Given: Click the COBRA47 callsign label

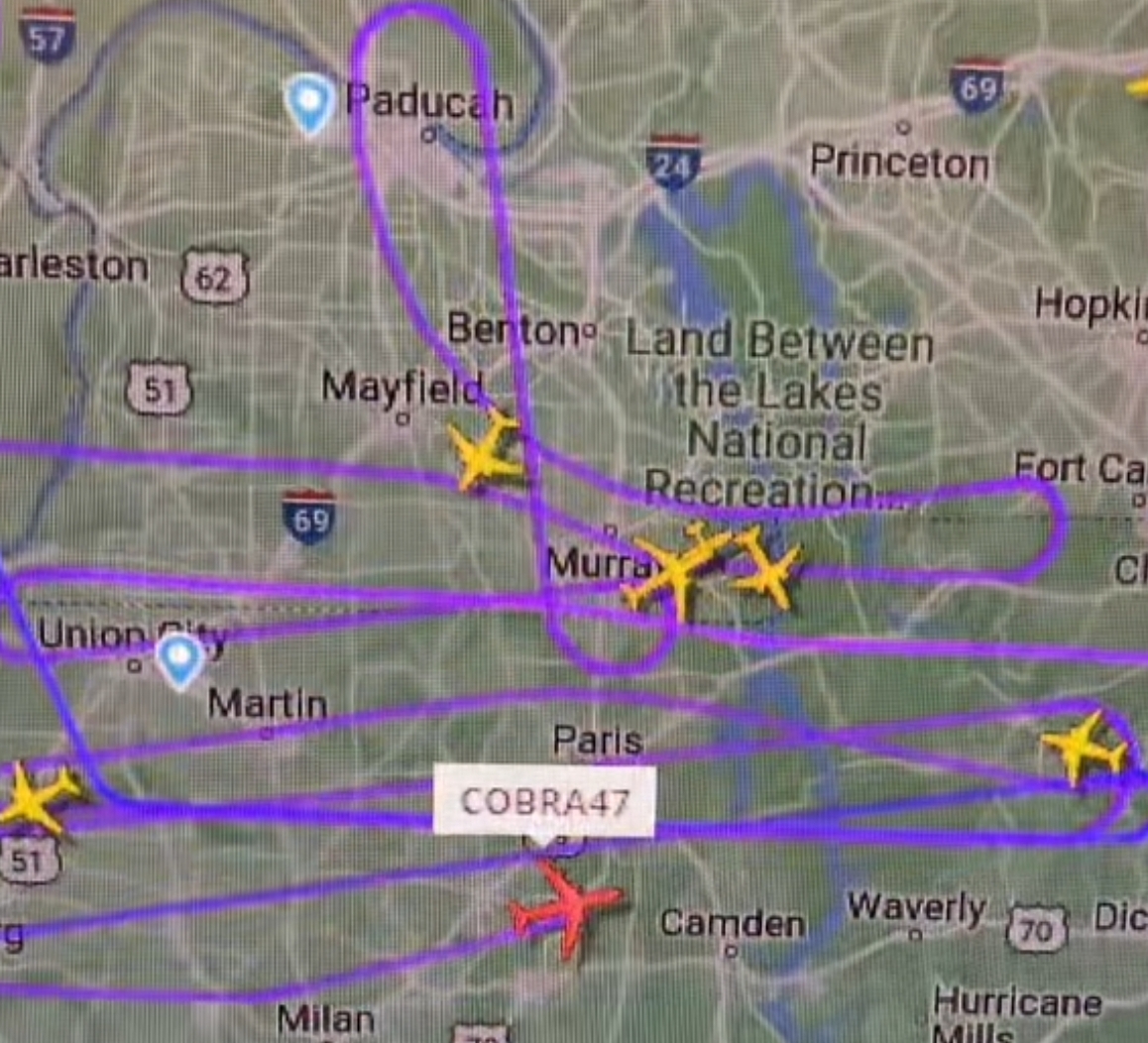Looking at the screenshot, I should 544,800.
